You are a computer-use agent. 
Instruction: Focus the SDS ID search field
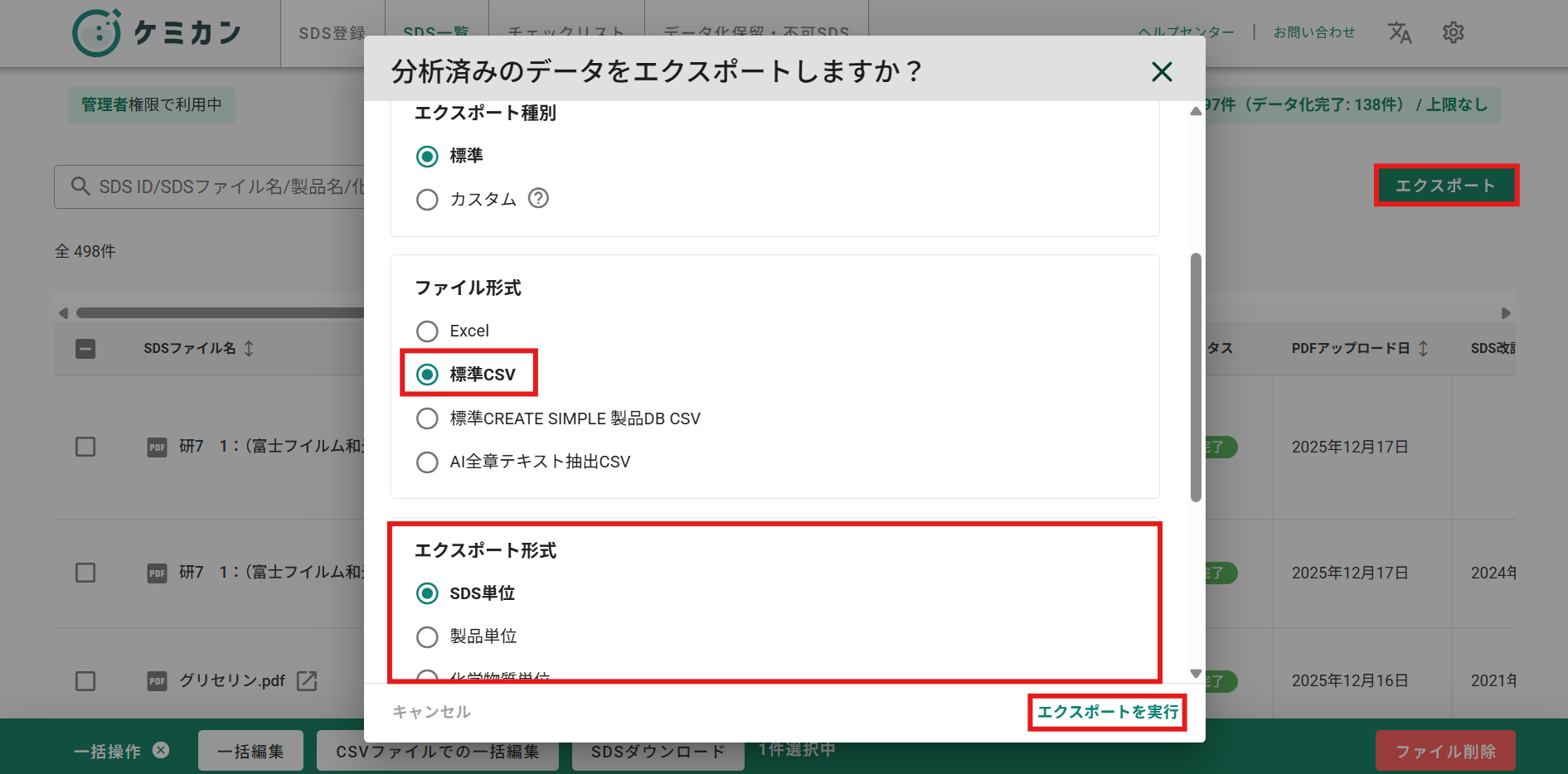pos(209,186)
